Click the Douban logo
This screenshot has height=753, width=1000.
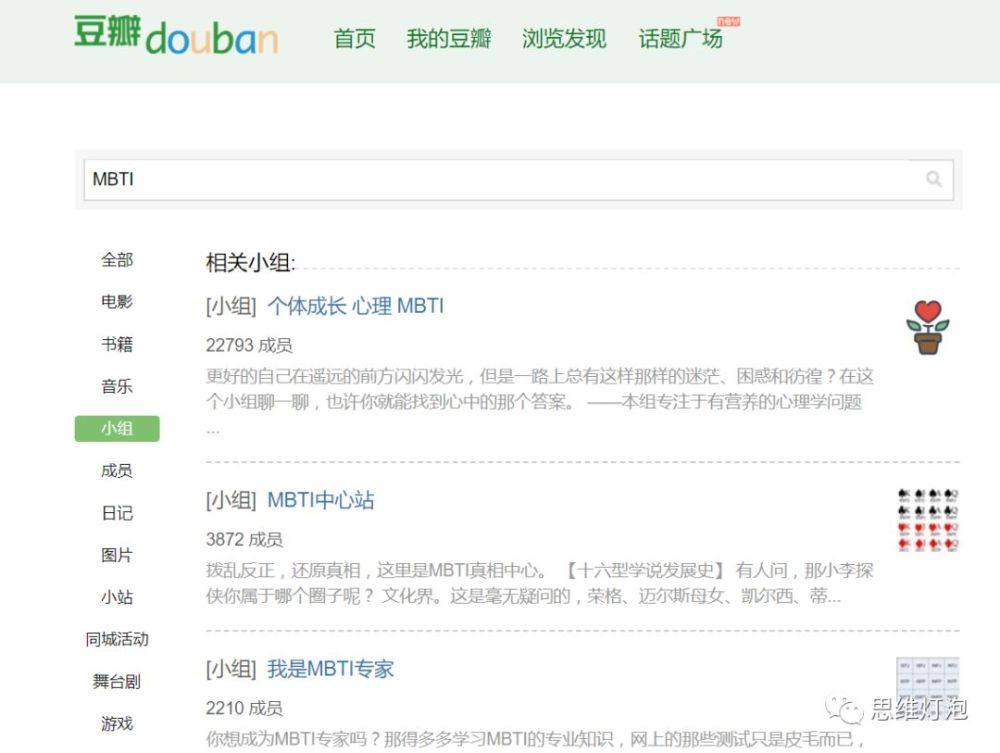click(x=176, y=35)
